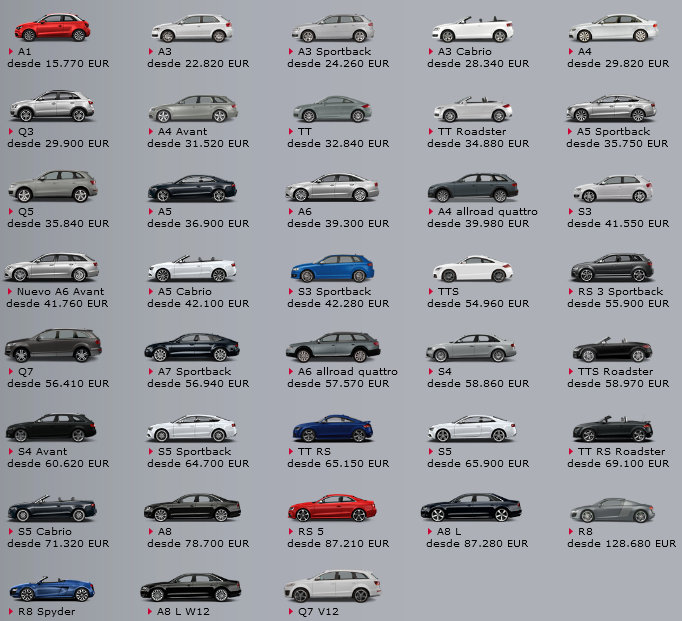
Task: Open the A8 L W12 link
Action: coord(183,611)
